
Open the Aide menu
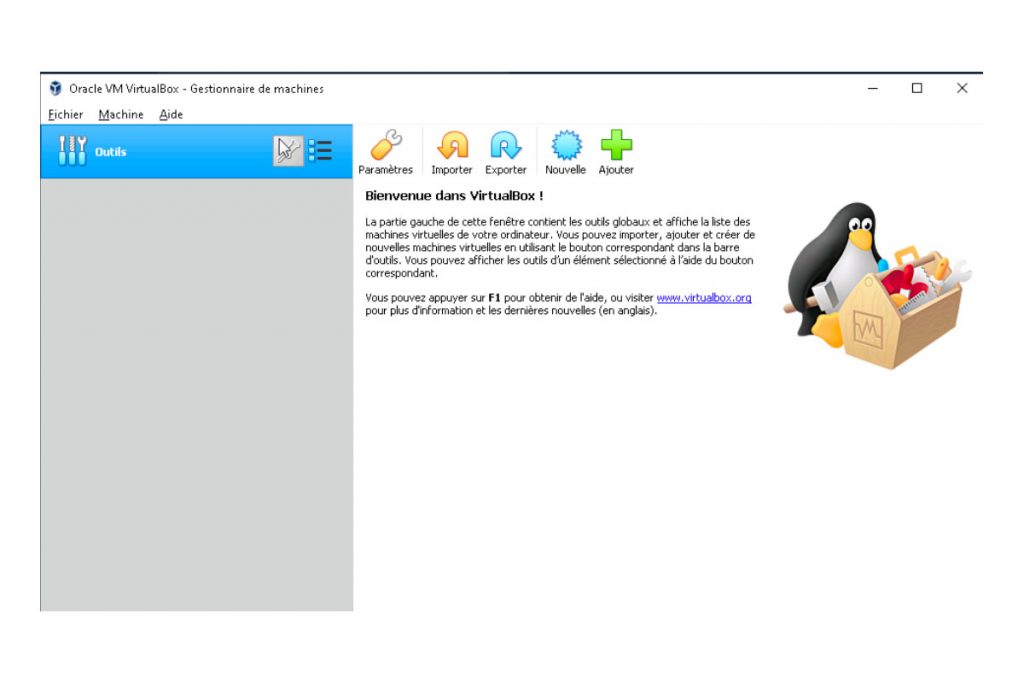[170, 114]
